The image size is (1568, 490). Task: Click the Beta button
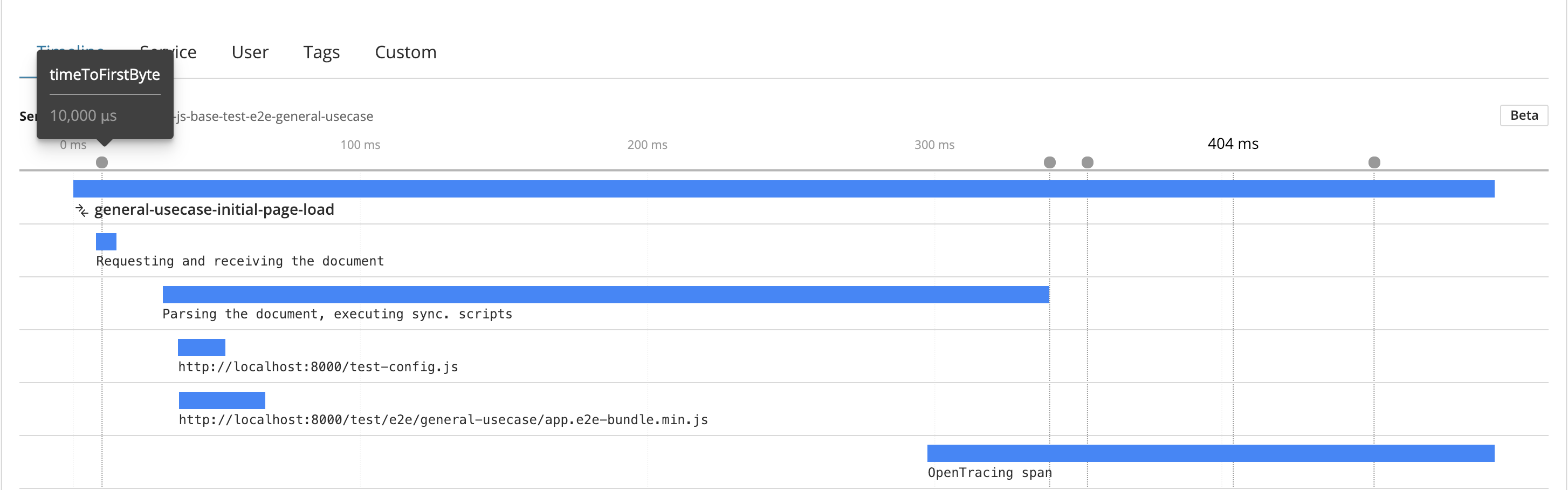coord(1524,115)
